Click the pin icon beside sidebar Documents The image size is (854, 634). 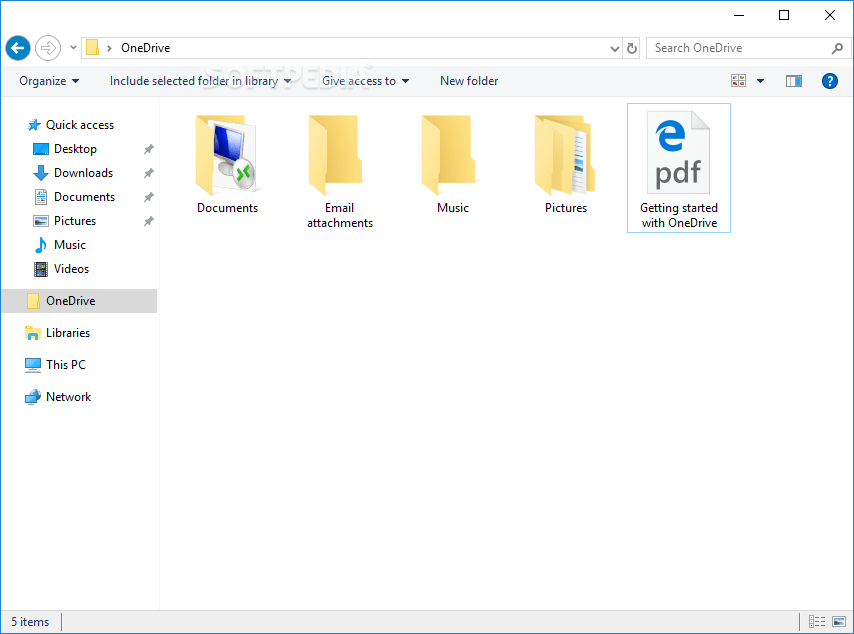pos(149,197)
